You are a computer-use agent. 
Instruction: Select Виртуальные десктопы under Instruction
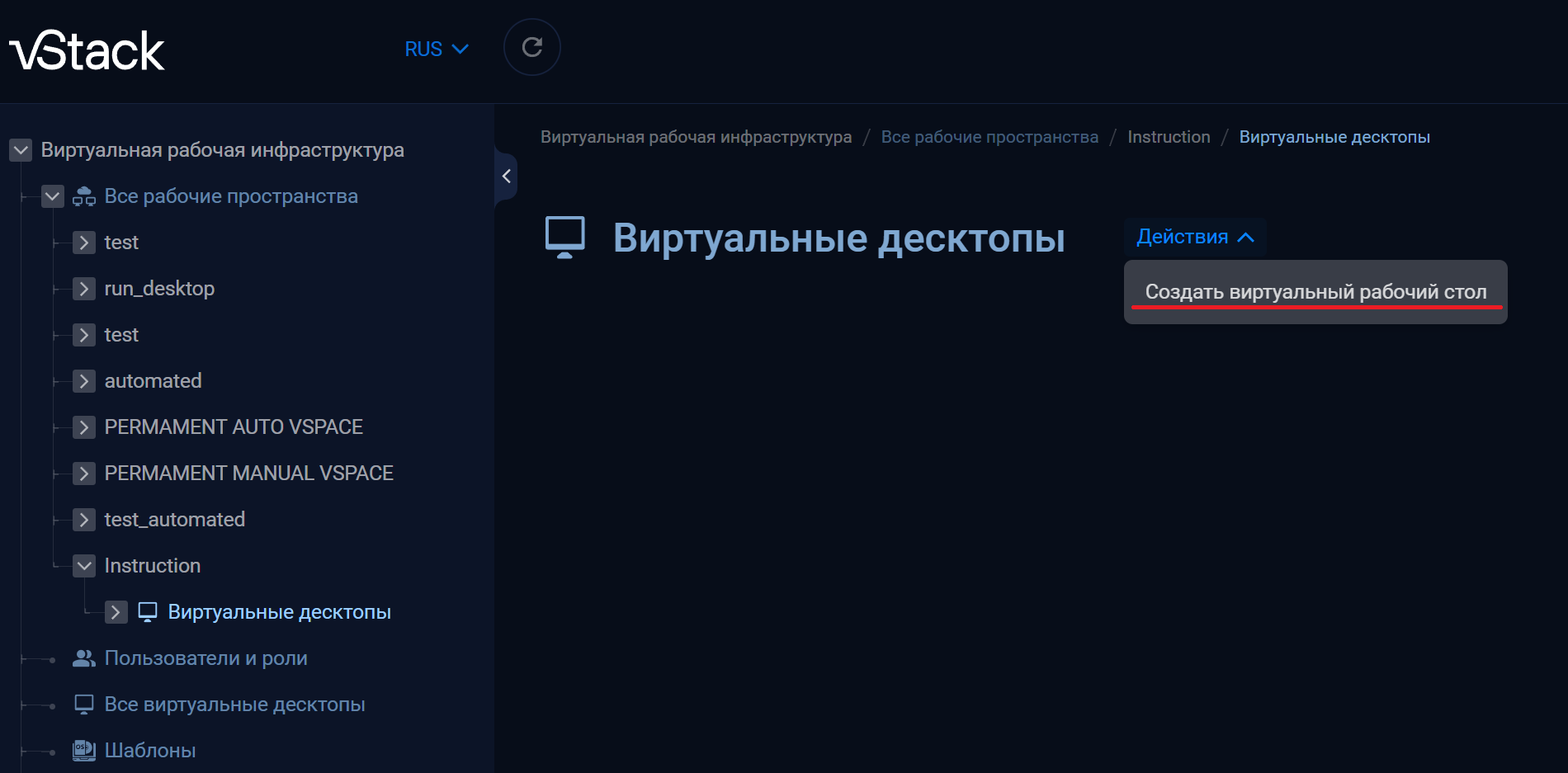click(279, 612)
